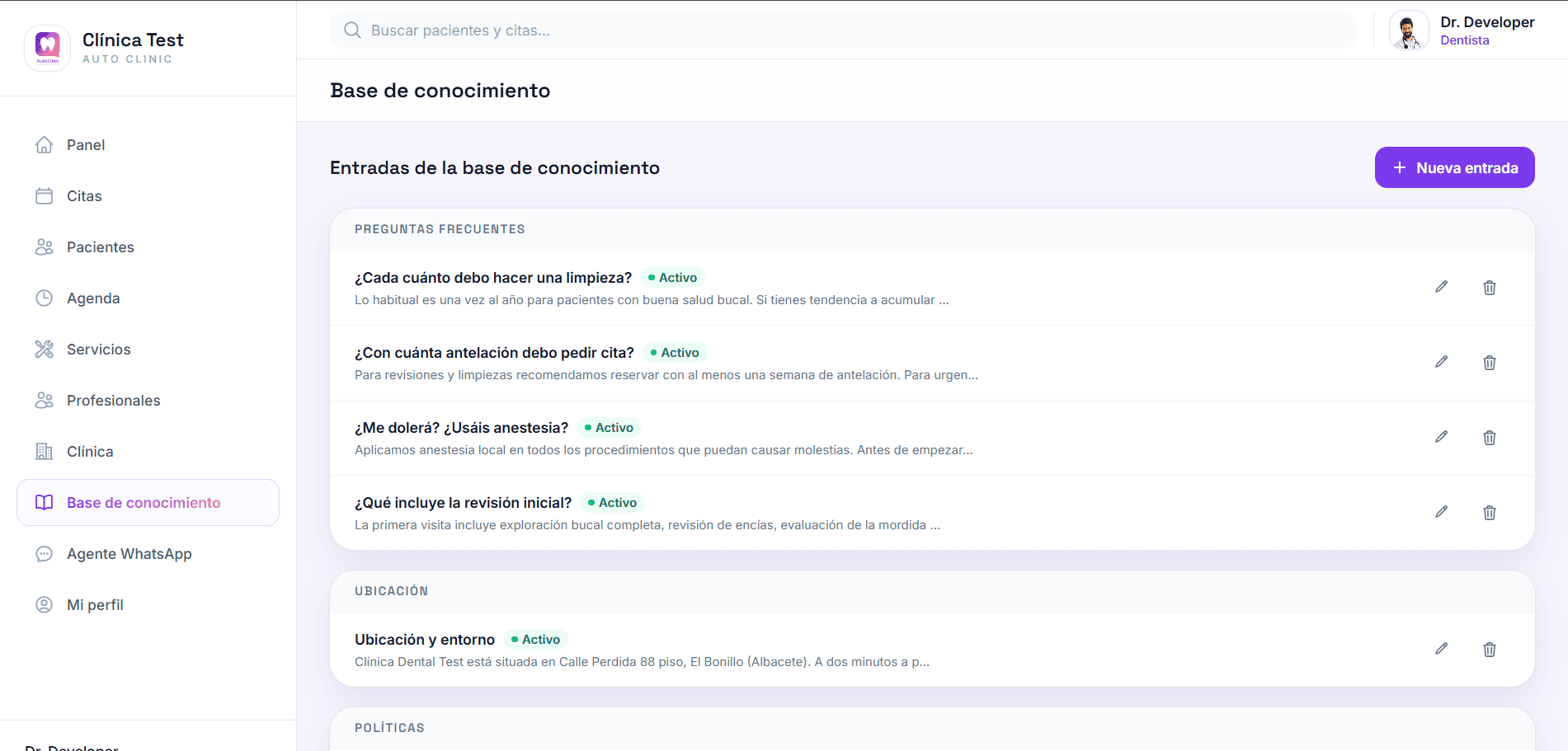
Task: Click Activo badge on revisión inicial entry
Action: [x=612, y=503]
